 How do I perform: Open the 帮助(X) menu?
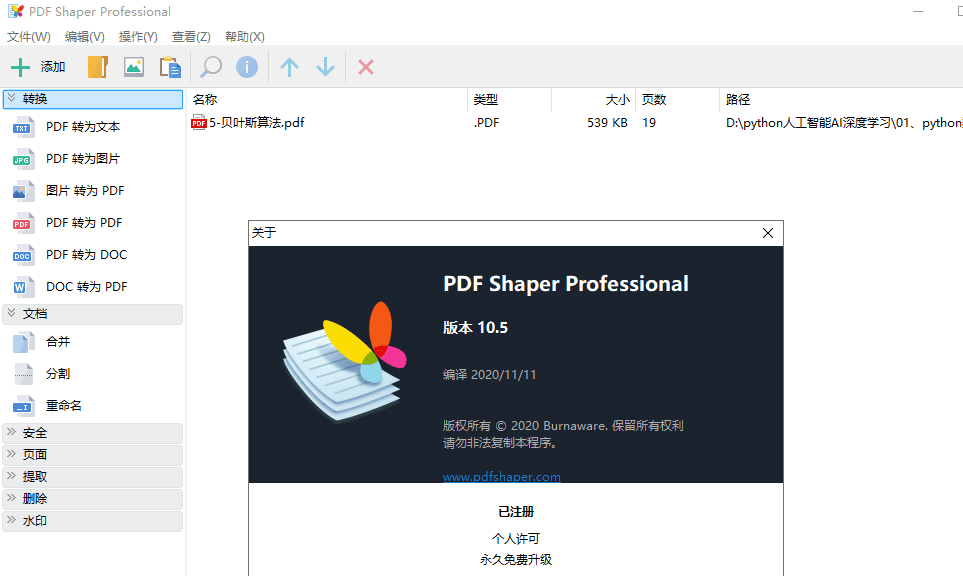[244, 37]
